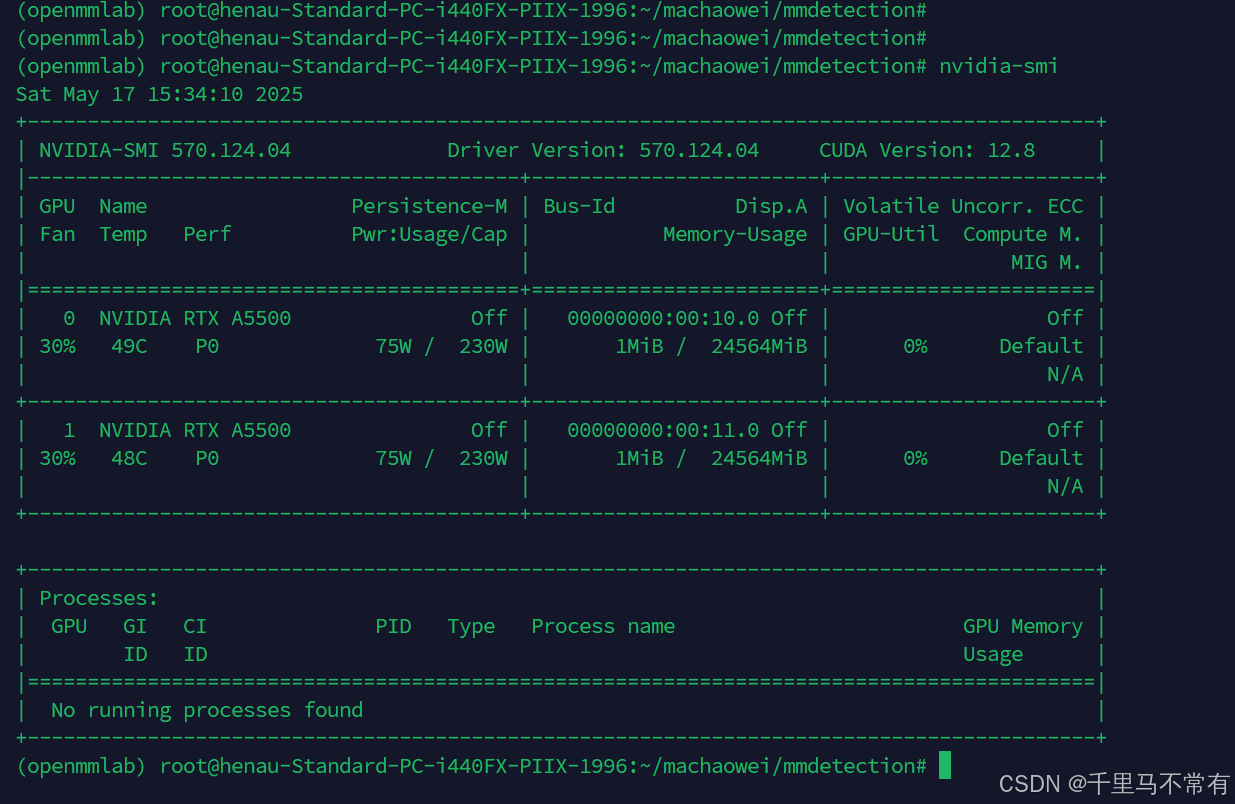Click the CUDA Version: 12.8 text
Screen dimensions: 1235x804
927,150
